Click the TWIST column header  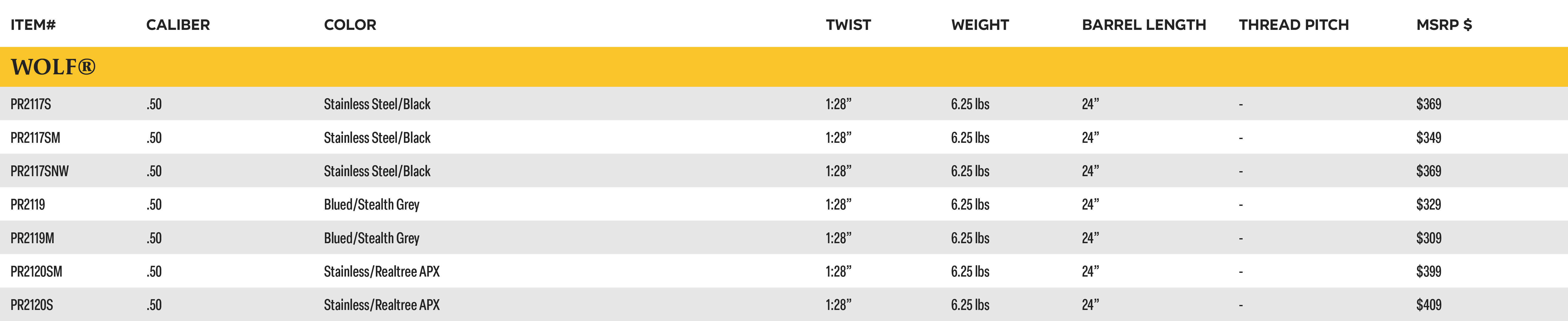click(x=848, y=25)
